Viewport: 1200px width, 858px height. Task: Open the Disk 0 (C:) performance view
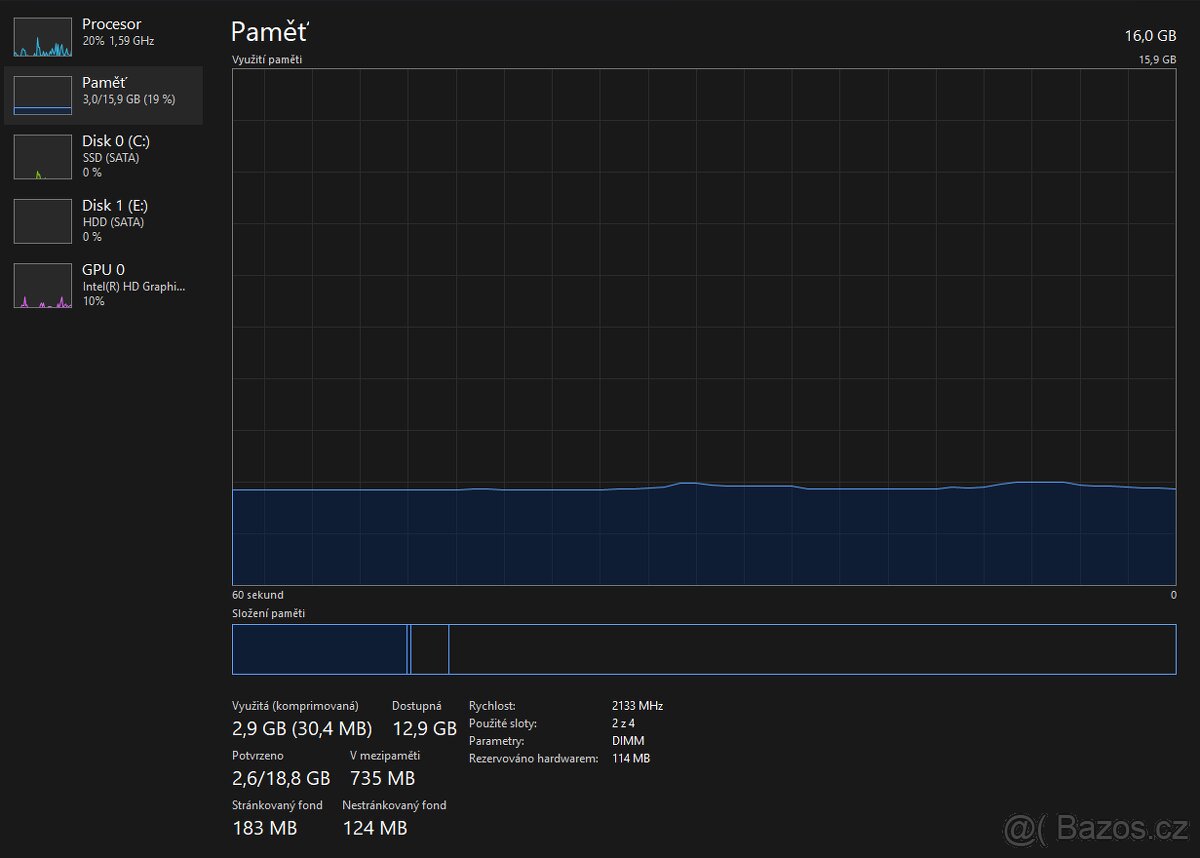[x=116, y=141]
